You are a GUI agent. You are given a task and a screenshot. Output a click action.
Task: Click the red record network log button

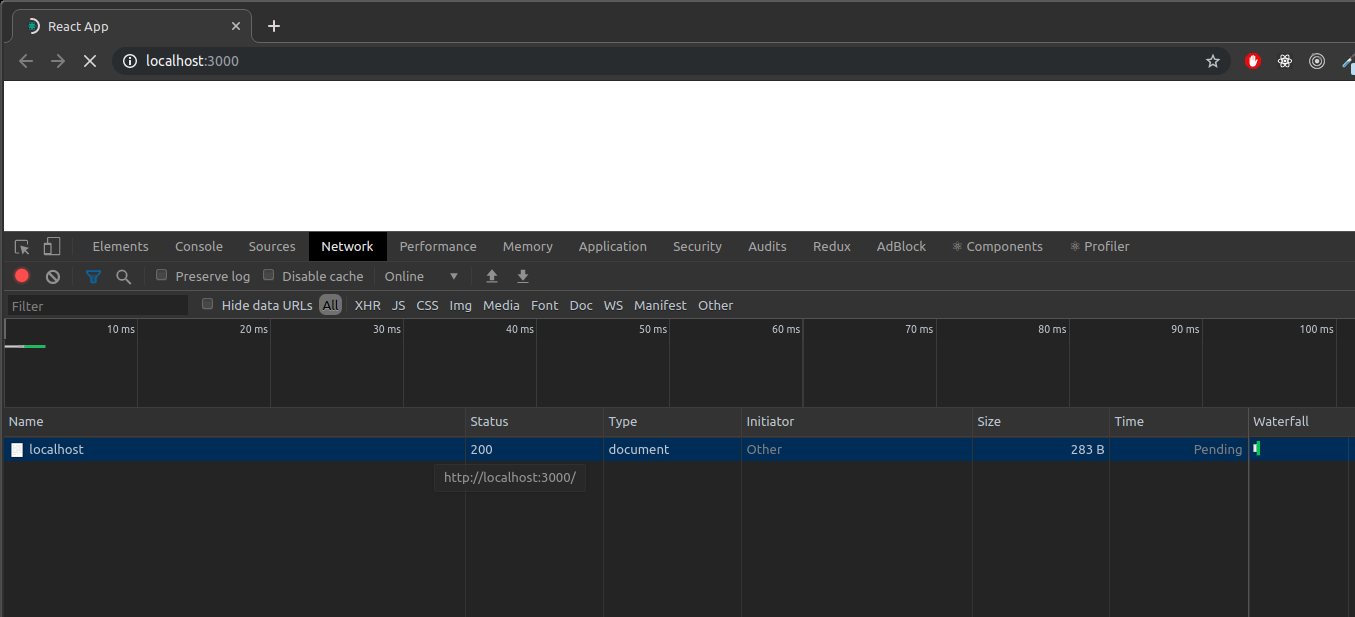point(21,276)
